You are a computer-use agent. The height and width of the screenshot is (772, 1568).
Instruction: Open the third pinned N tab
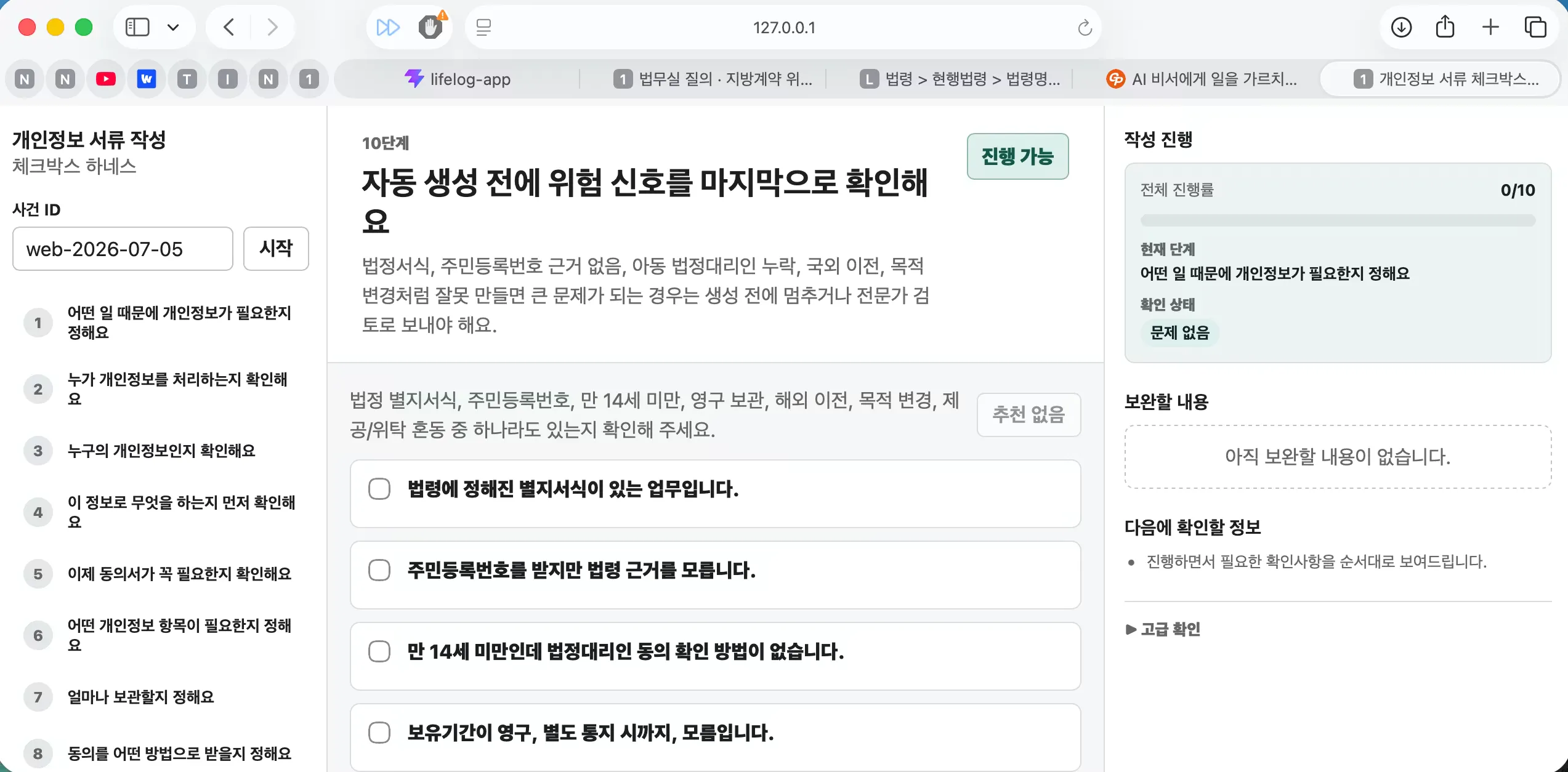269,79
